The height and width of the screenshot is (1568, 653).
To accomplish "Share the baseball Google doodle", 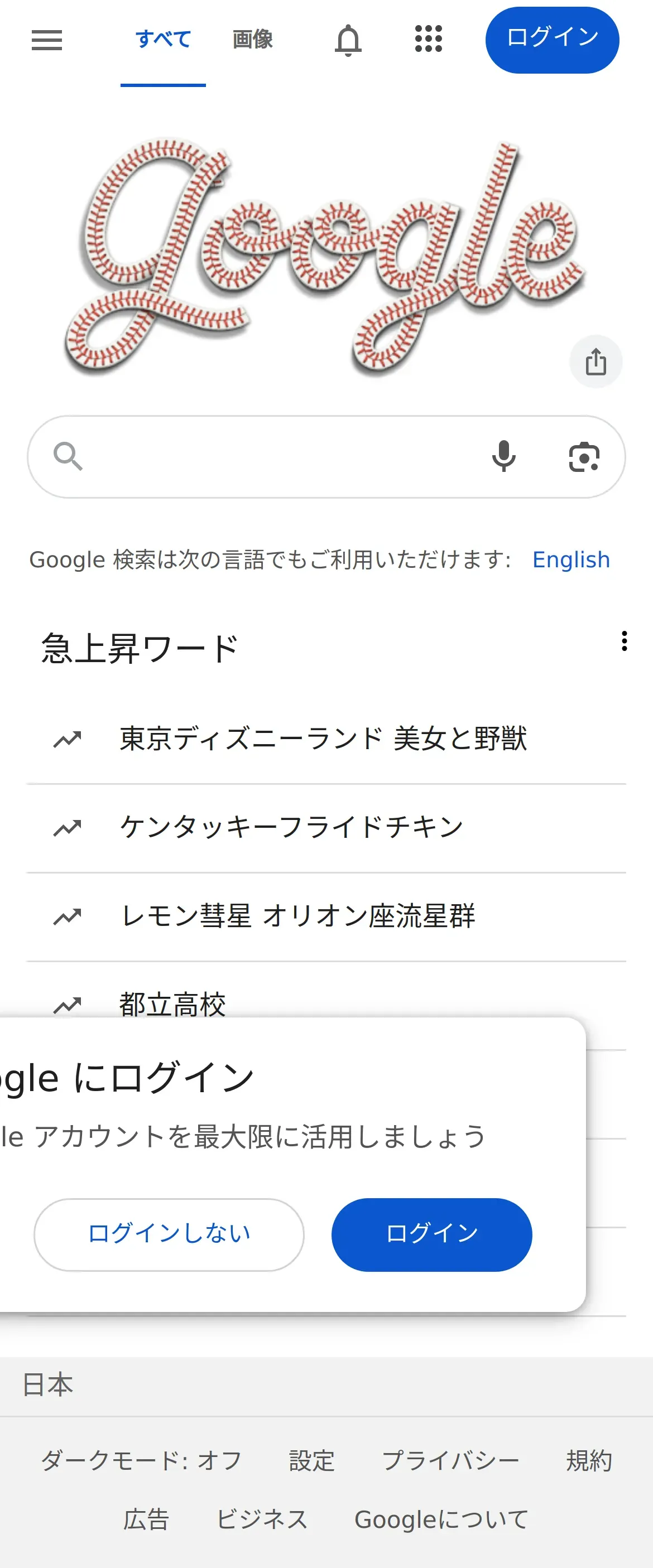I will [595, 361].
